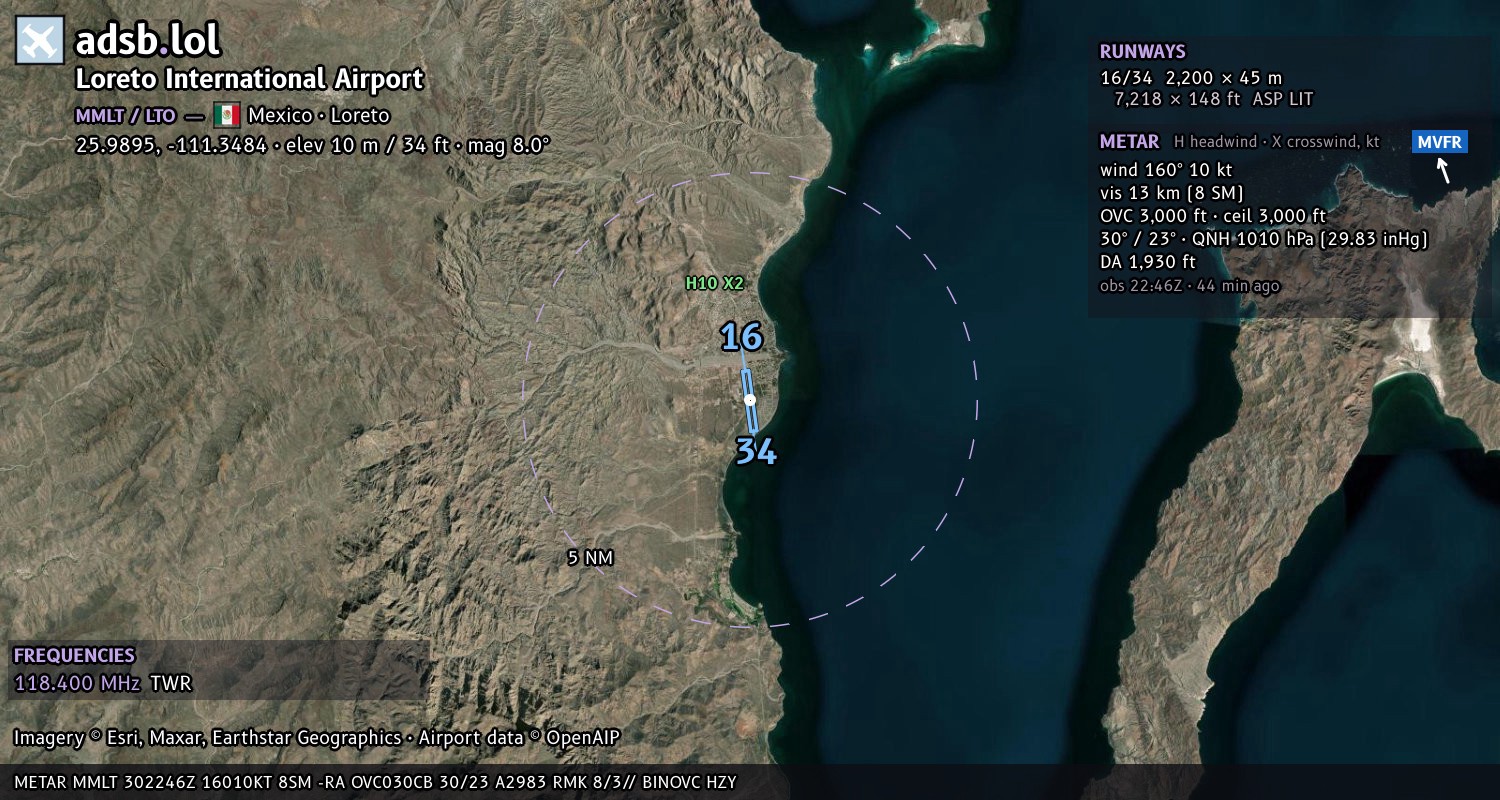Click the Airport data © OpenAIP credit
Screen dimensions: 1500x800
(x=519, y=738)
